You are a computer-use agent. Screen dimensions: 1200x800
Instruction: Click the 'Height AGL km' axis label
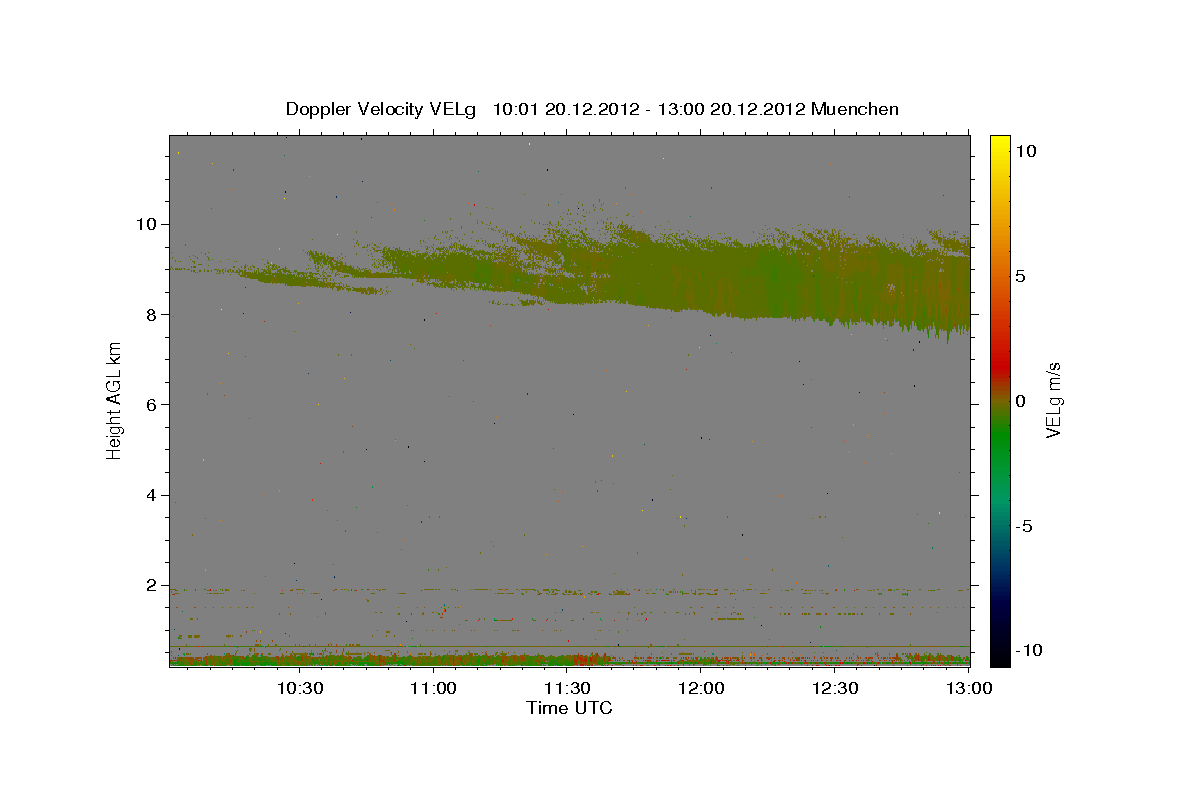tap(115, 400)
